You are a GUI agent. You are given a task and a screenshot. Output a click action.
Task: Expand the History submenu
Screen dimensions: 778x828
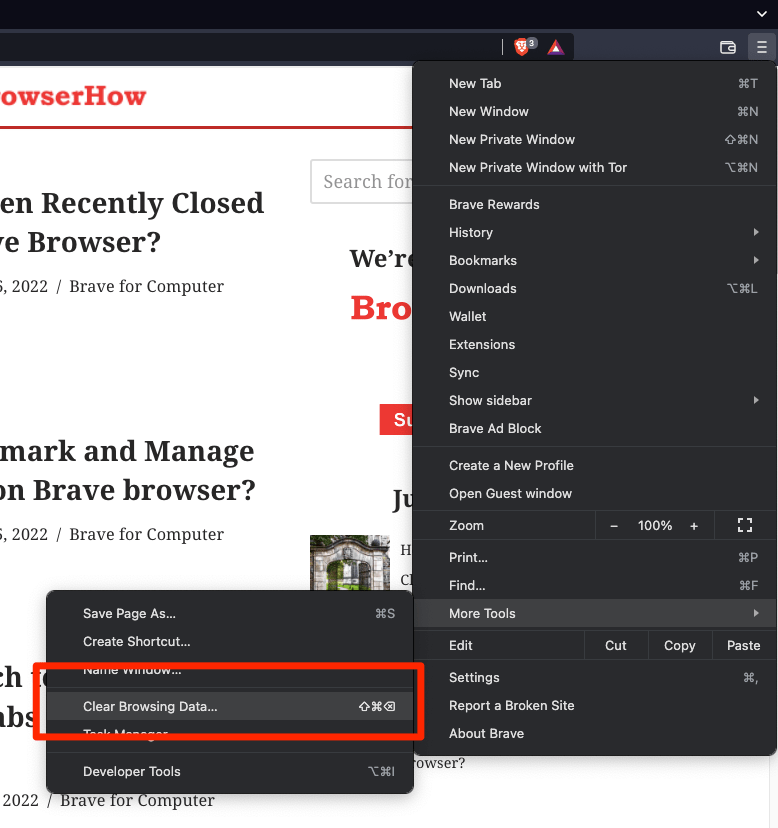(x=594, y=232)
